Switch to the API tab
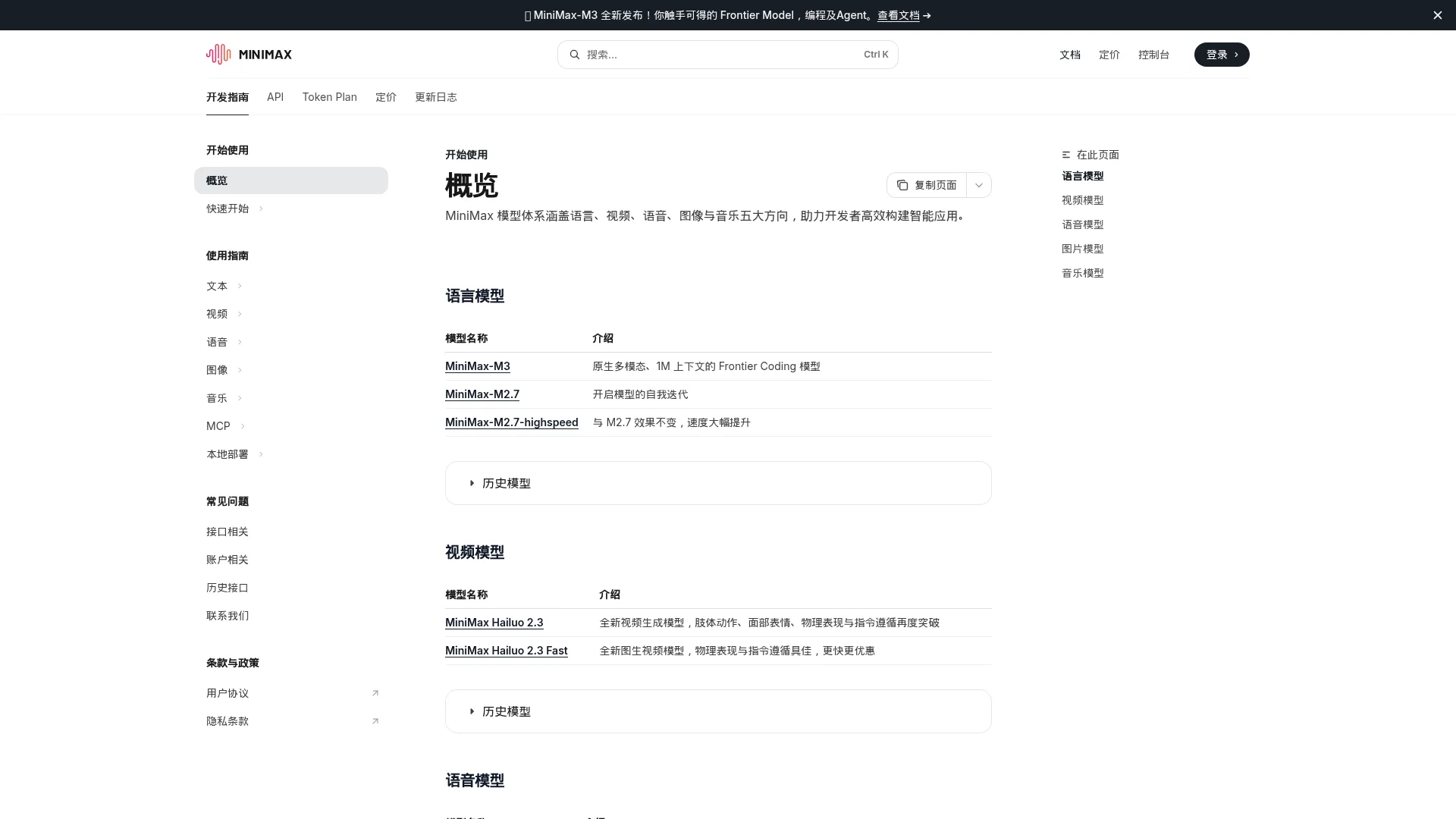 point(275,97)
